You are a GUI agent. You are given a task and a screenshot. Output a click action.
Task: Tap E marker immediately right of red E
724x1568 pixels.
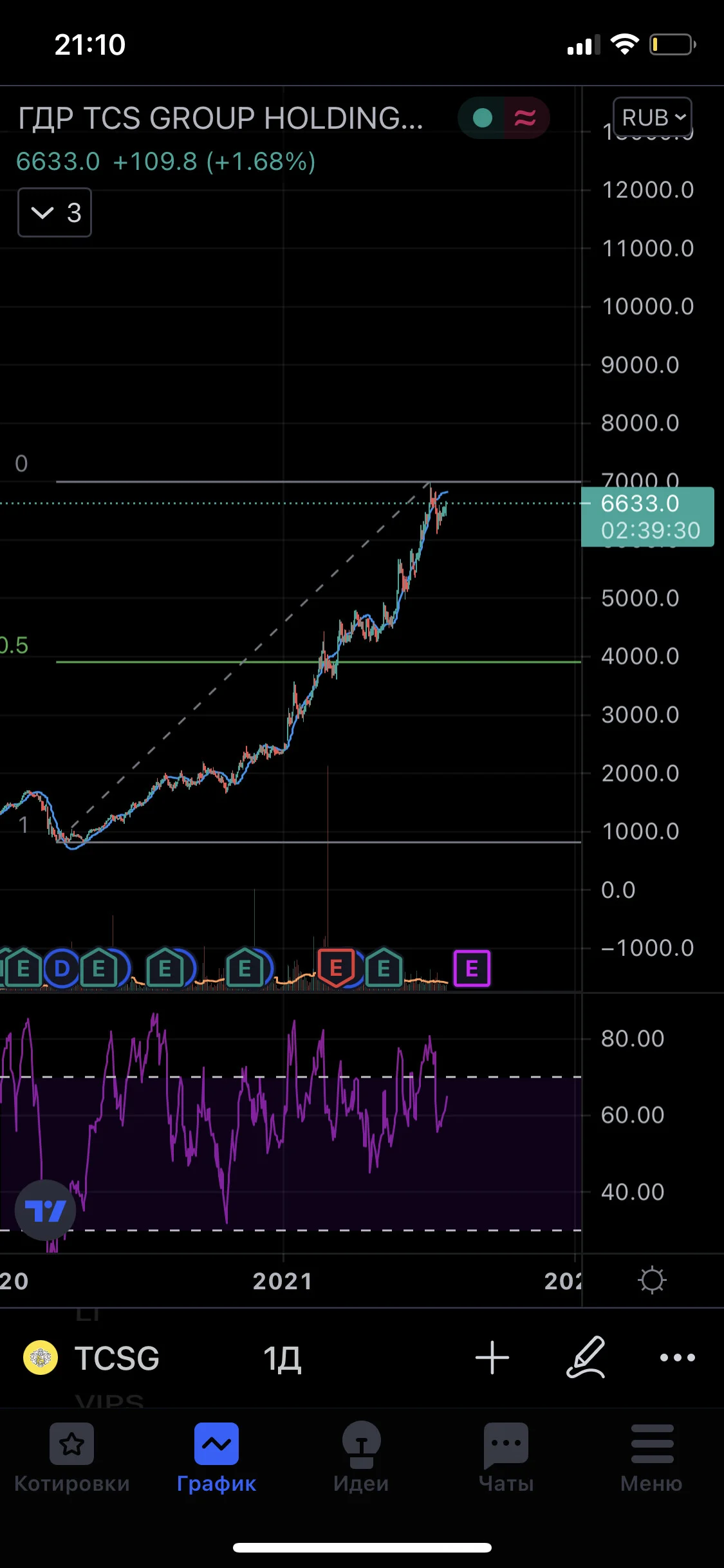[x=384, y=967]
